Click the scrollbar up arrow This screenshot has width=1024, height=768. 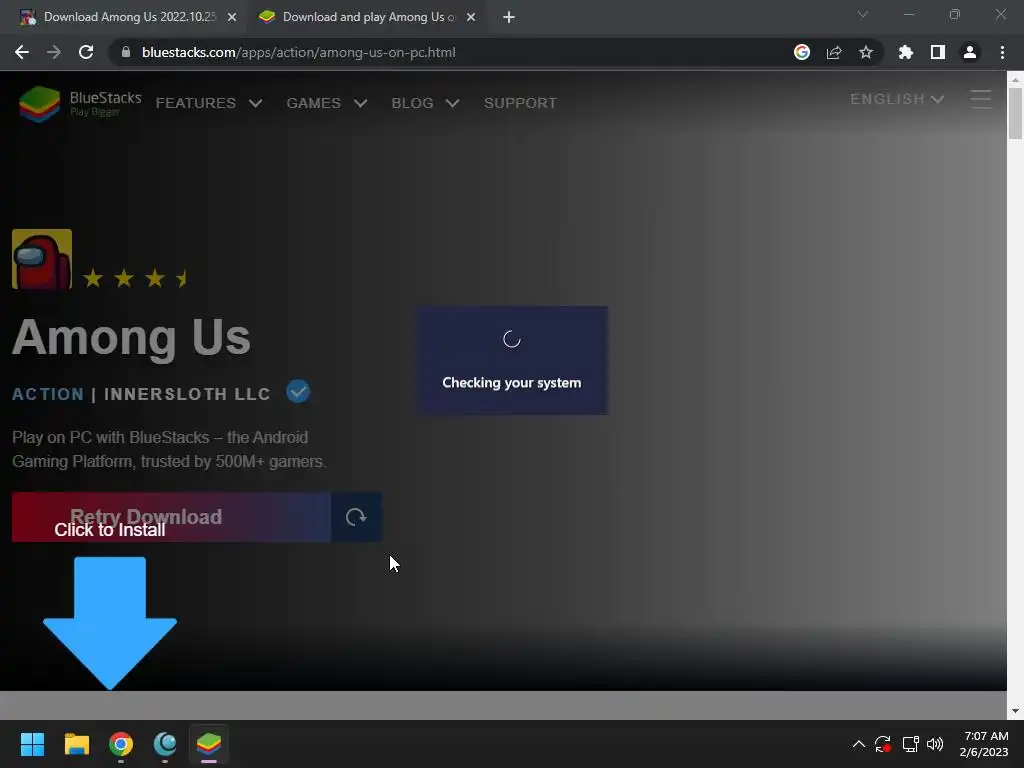coord(1015,79)
